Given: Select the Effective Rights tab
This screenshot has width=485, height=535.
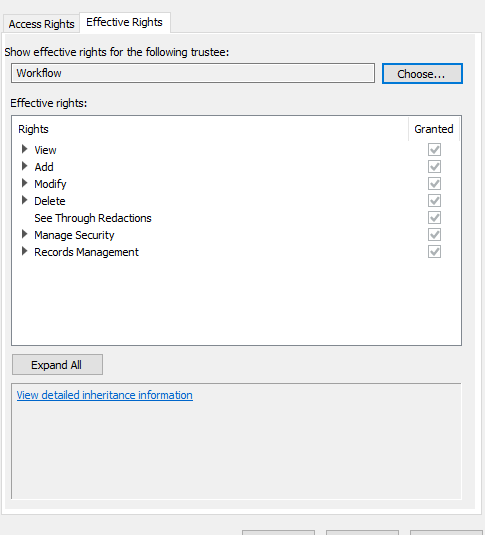Looking at the screenshot, I should click(x=125, y=23).
